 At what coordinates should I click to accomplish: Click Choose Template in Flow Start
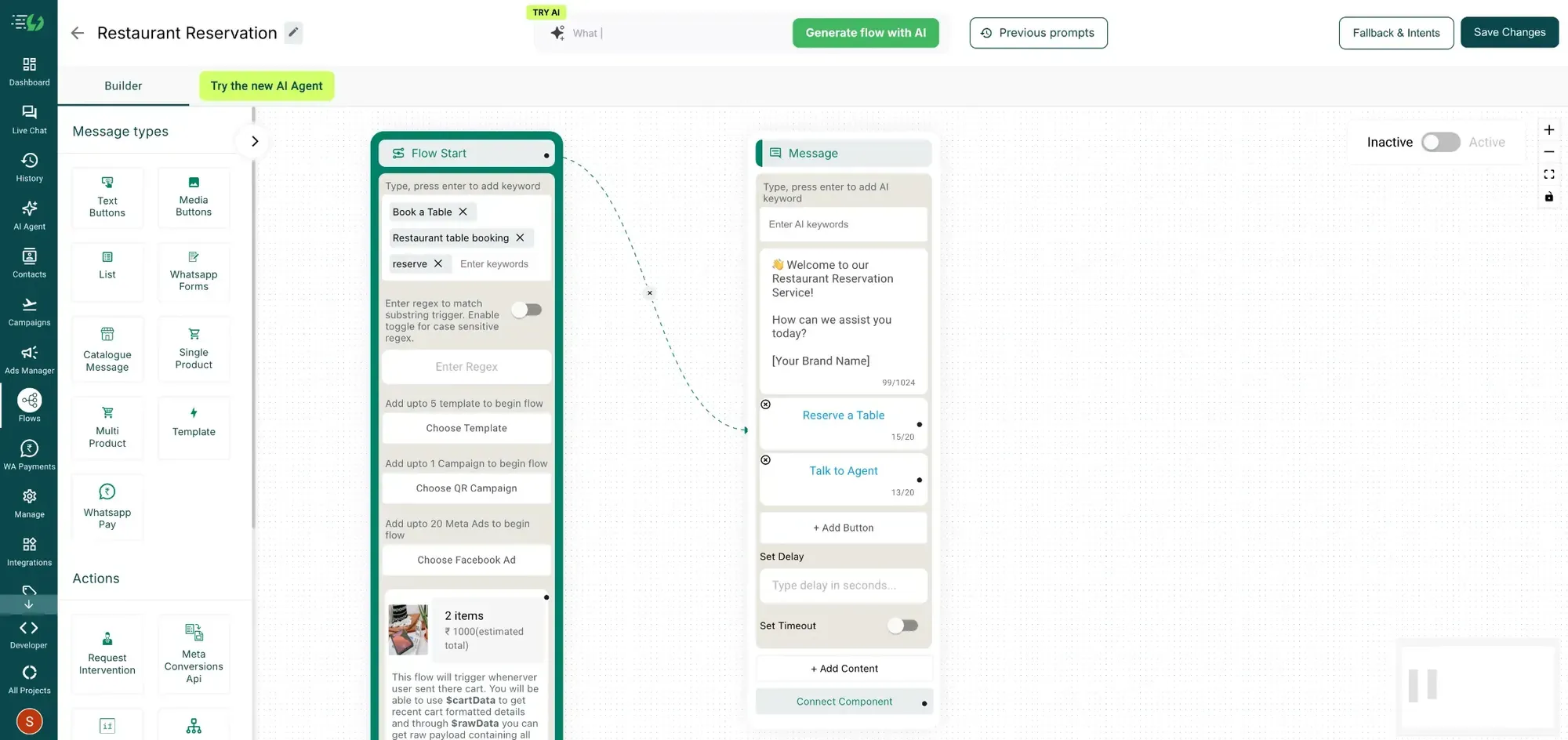(466, 428)
